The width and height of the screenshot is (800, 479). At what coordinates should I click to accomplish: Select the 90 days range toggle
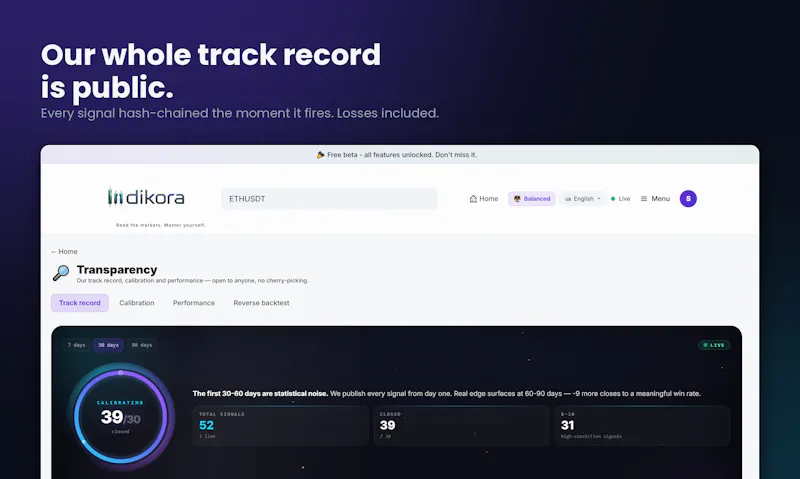coord(142,345)
